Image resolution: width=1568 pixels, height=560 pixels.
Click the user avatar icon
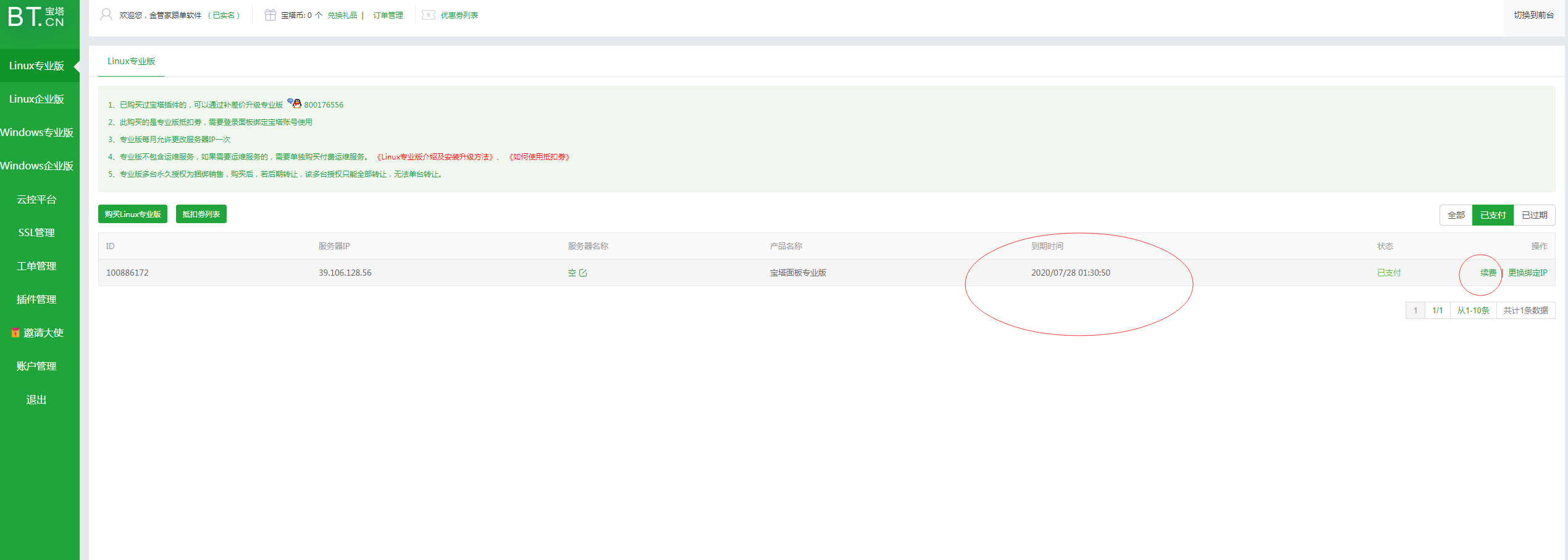click(106, 14)
